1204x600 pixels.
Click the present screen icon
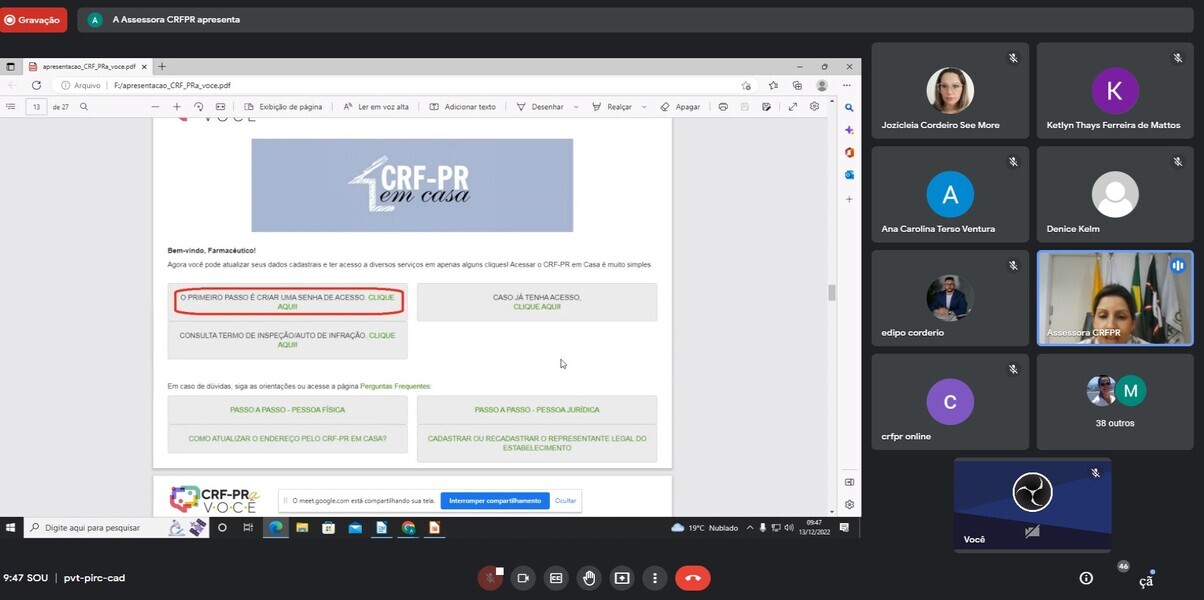622,578
